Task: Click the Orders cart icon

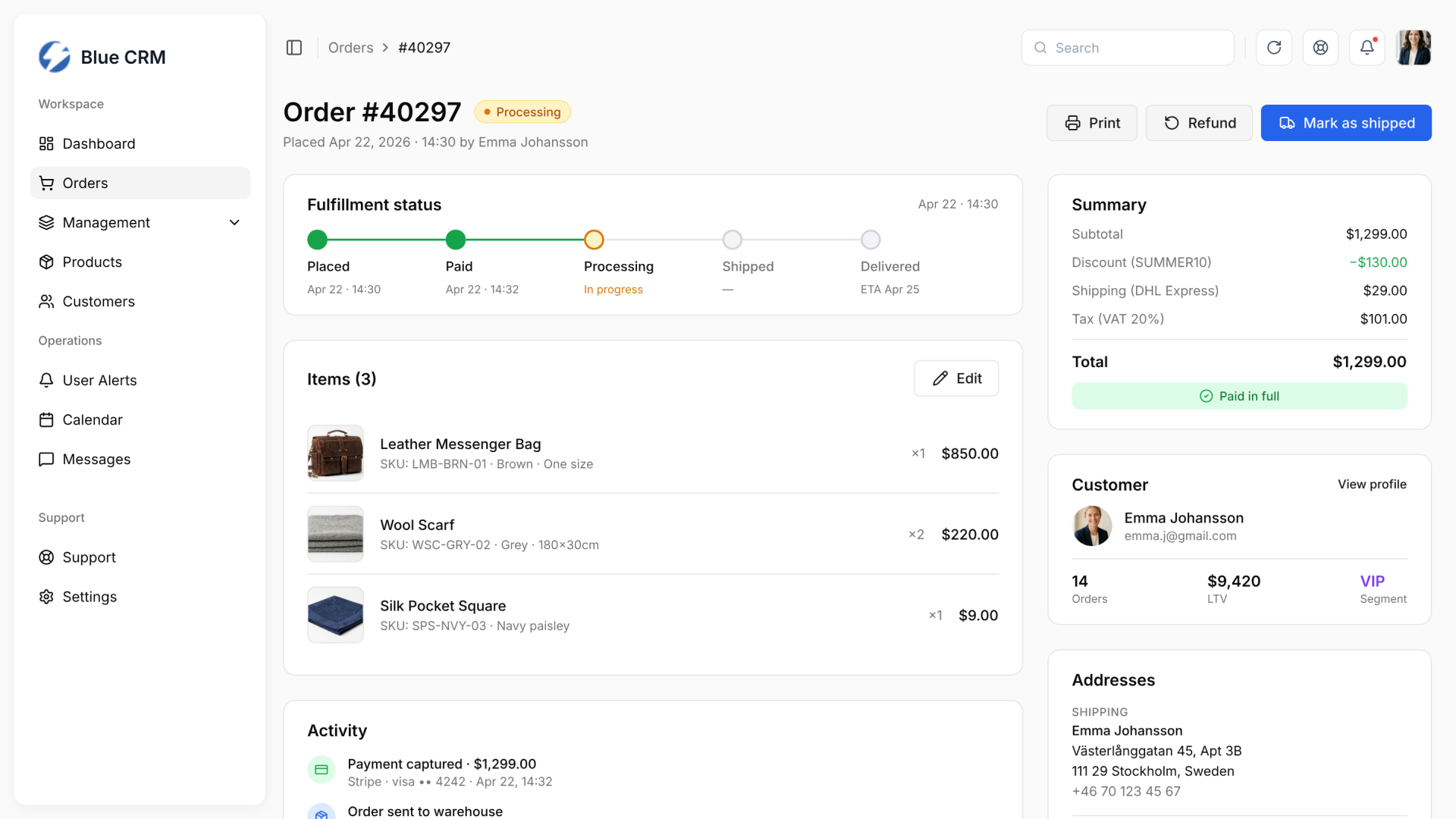Action: [x=46, y=184]
